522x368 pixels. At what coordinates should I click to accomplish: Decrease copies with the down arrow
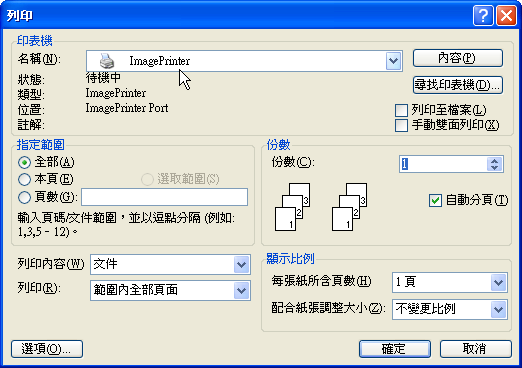click(x=495, y=168)
